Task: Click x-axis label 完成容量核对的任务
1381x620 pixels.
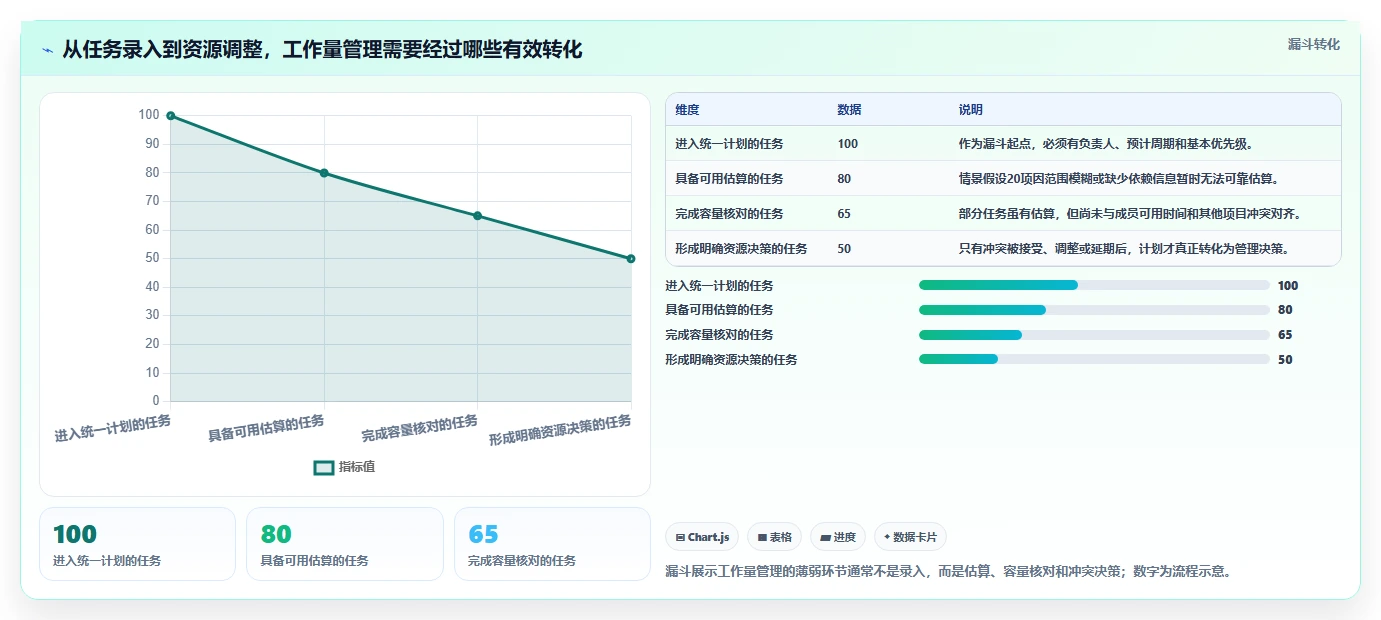Action: (420, 428)
